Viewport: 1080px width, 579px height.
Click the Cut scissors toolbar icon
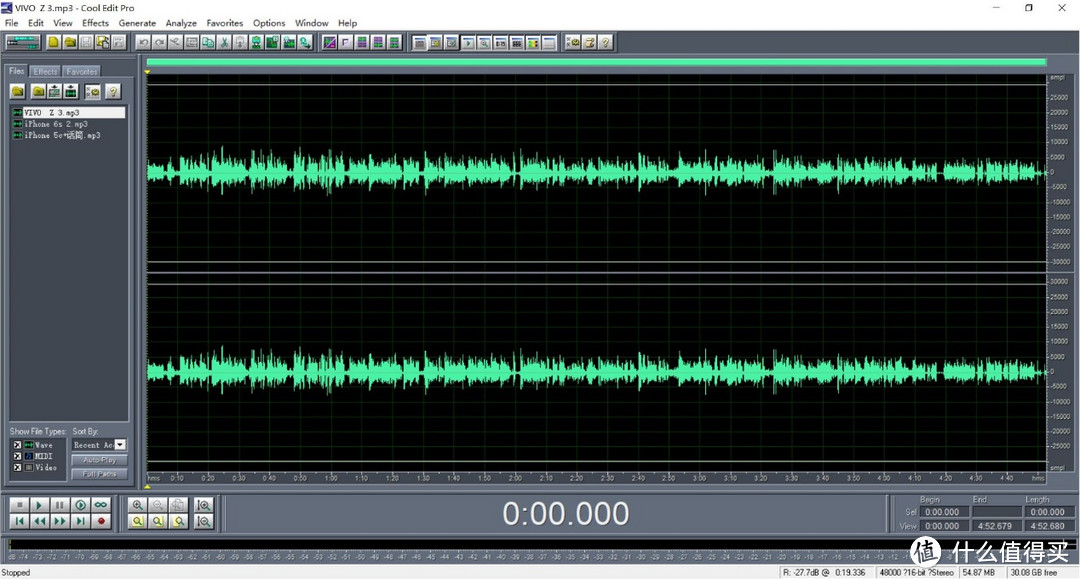point(224,43)
